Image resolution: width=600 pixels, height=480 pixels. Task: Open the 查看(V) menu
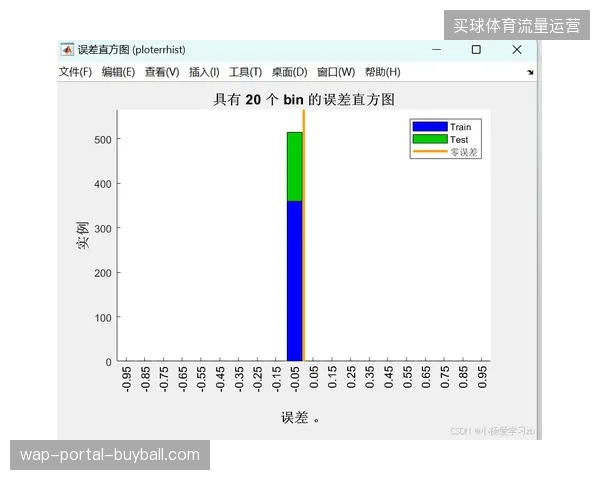(x=162, y=72)
